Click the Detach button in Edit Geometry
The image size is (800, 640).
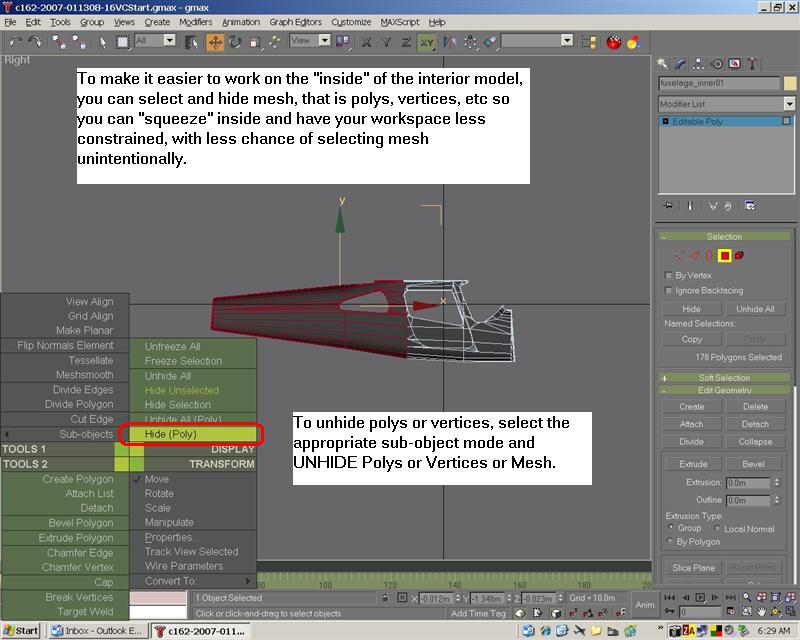point(755,424)
